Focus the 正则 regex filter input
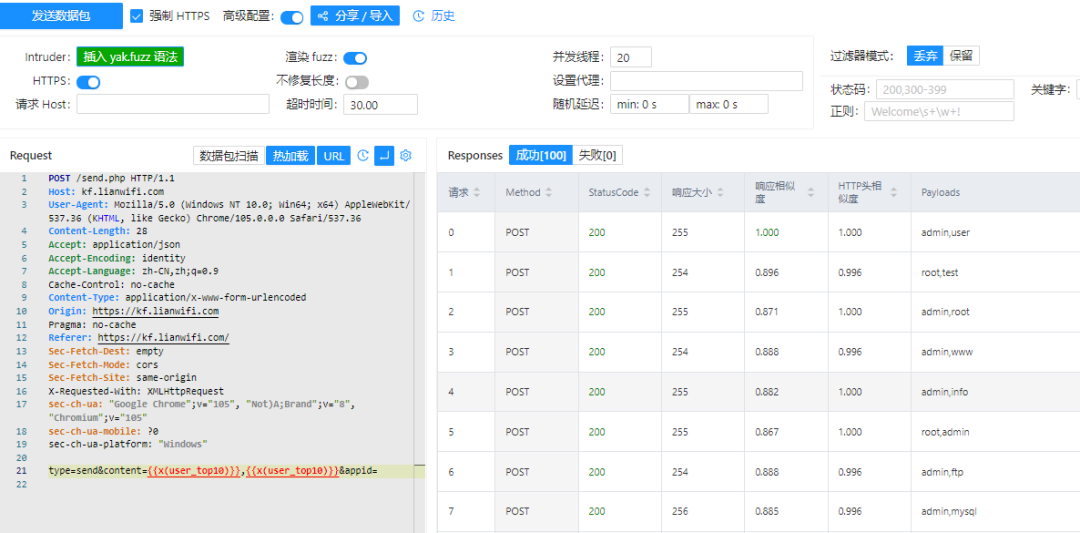 pyautogui.click(x=939, y=111)
